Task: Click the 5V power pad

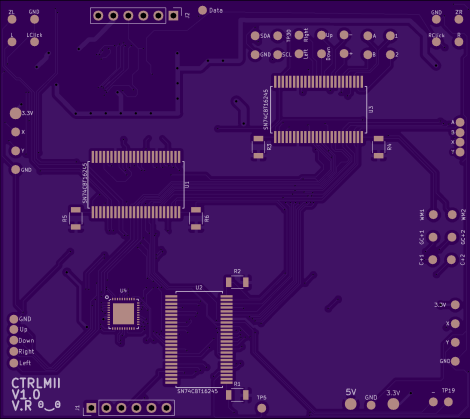Action: click(350, 404)
